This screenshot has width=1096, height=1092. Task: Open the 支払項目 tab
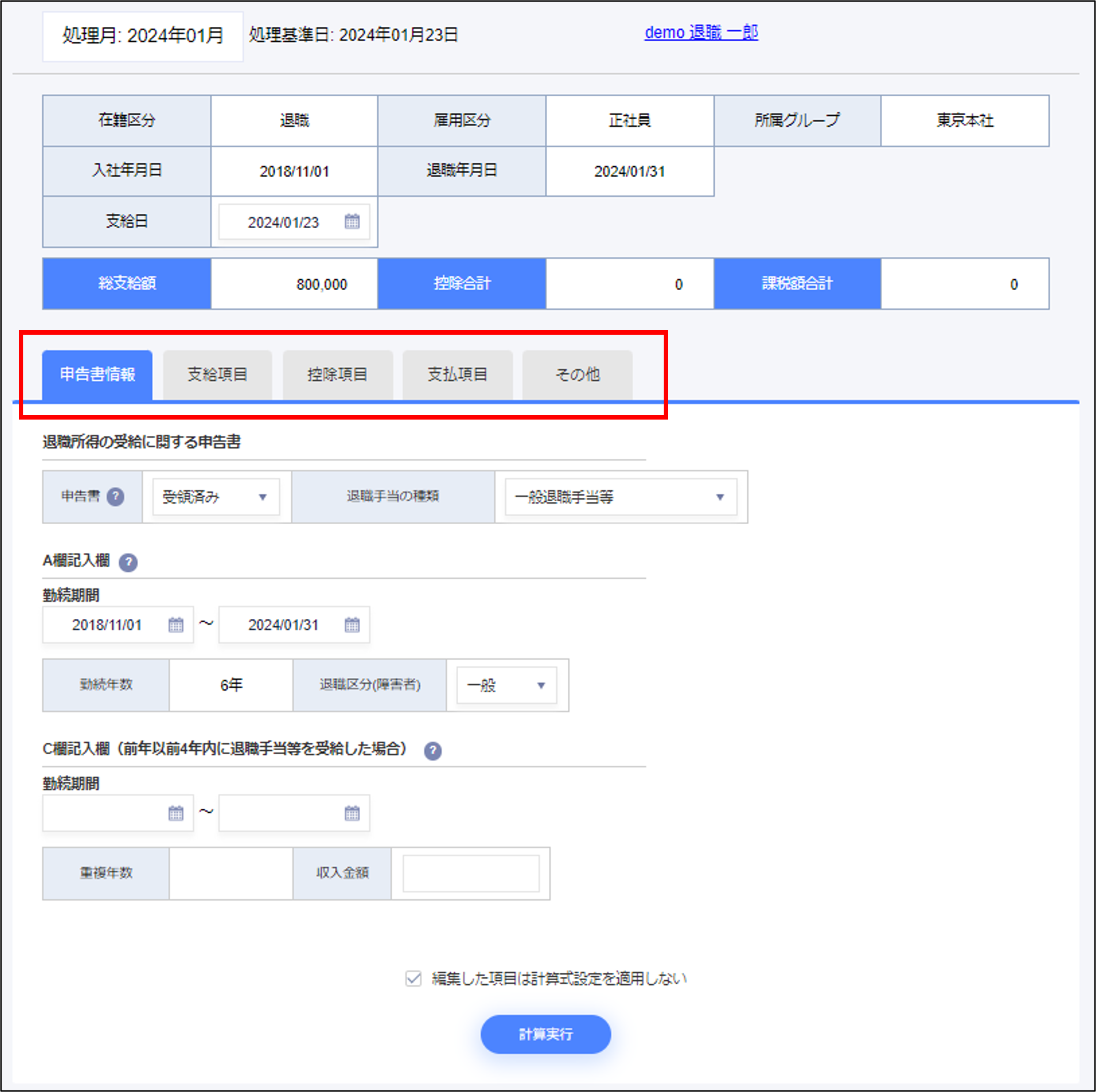point(457,374)
